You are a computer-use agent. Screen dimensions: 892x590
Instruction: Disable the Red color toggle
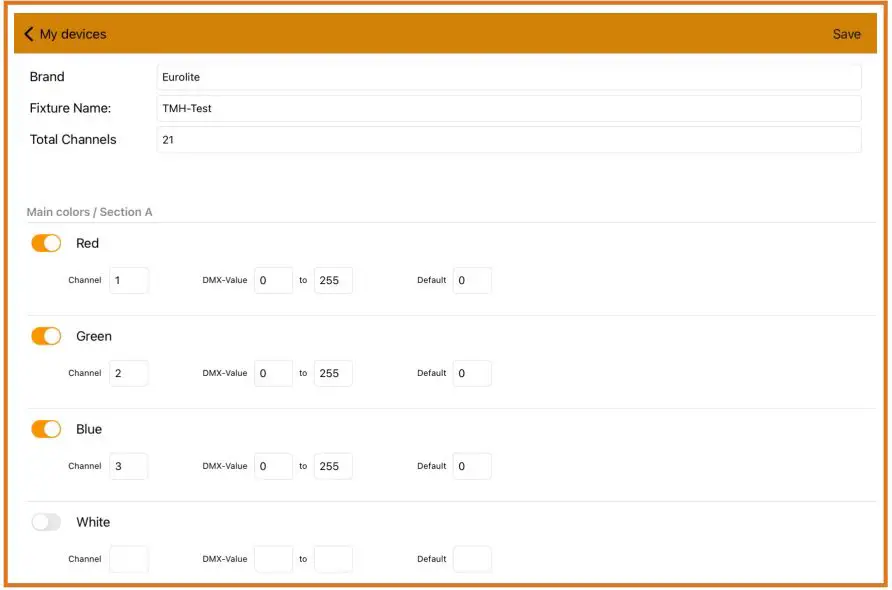pyautogui.click(x=46, y=243)
